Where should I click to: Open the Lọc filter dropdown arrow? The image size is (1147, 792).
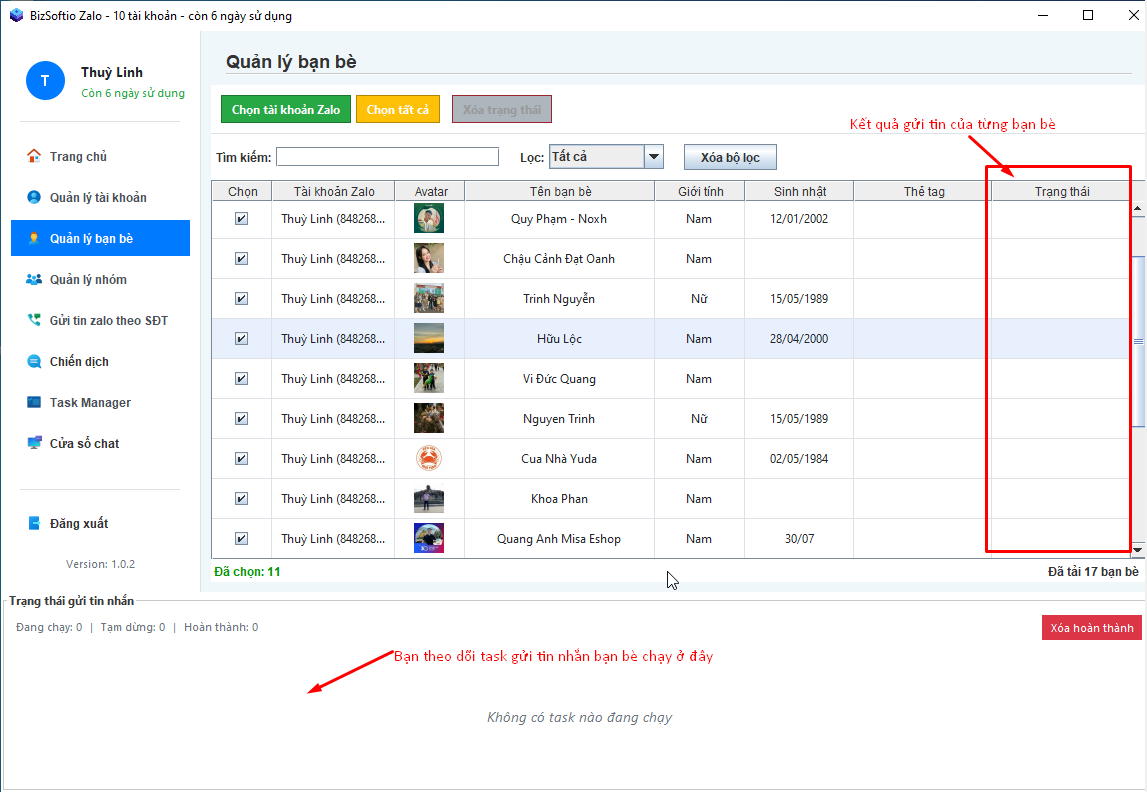[x=654, y=157]
